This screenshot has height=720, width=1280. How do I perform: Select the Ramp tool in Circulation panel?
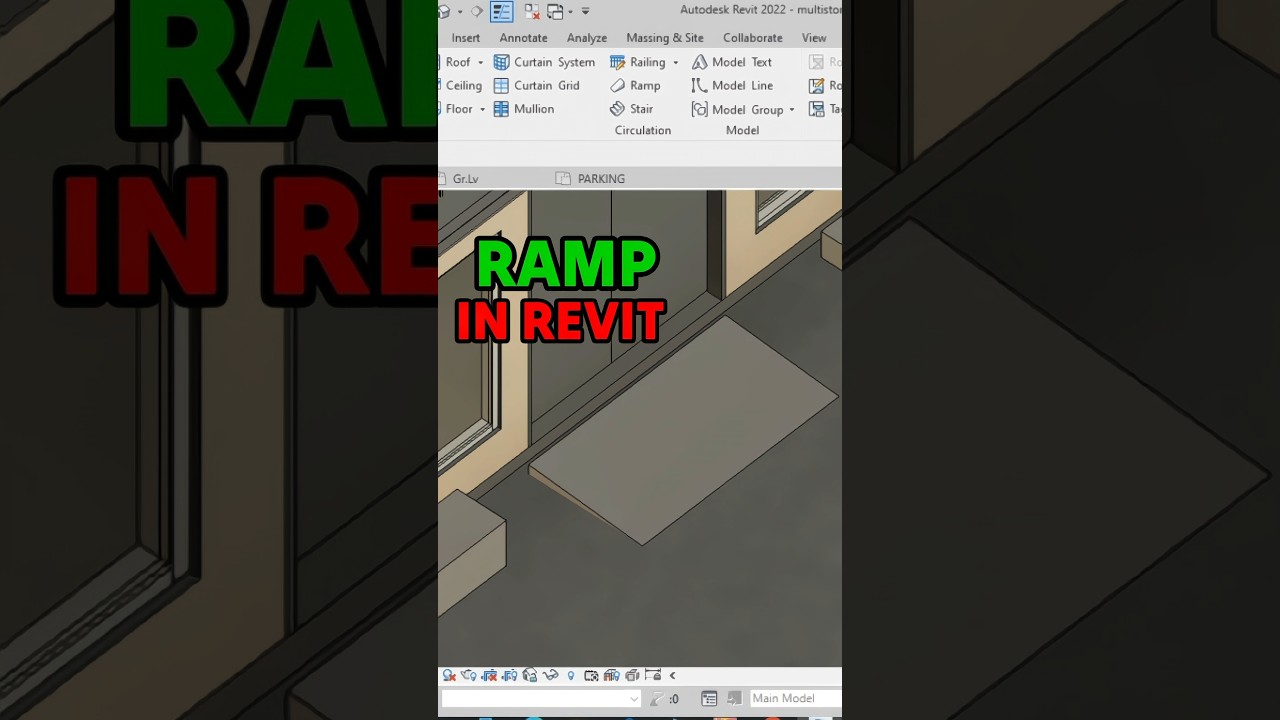click(635, 86)
